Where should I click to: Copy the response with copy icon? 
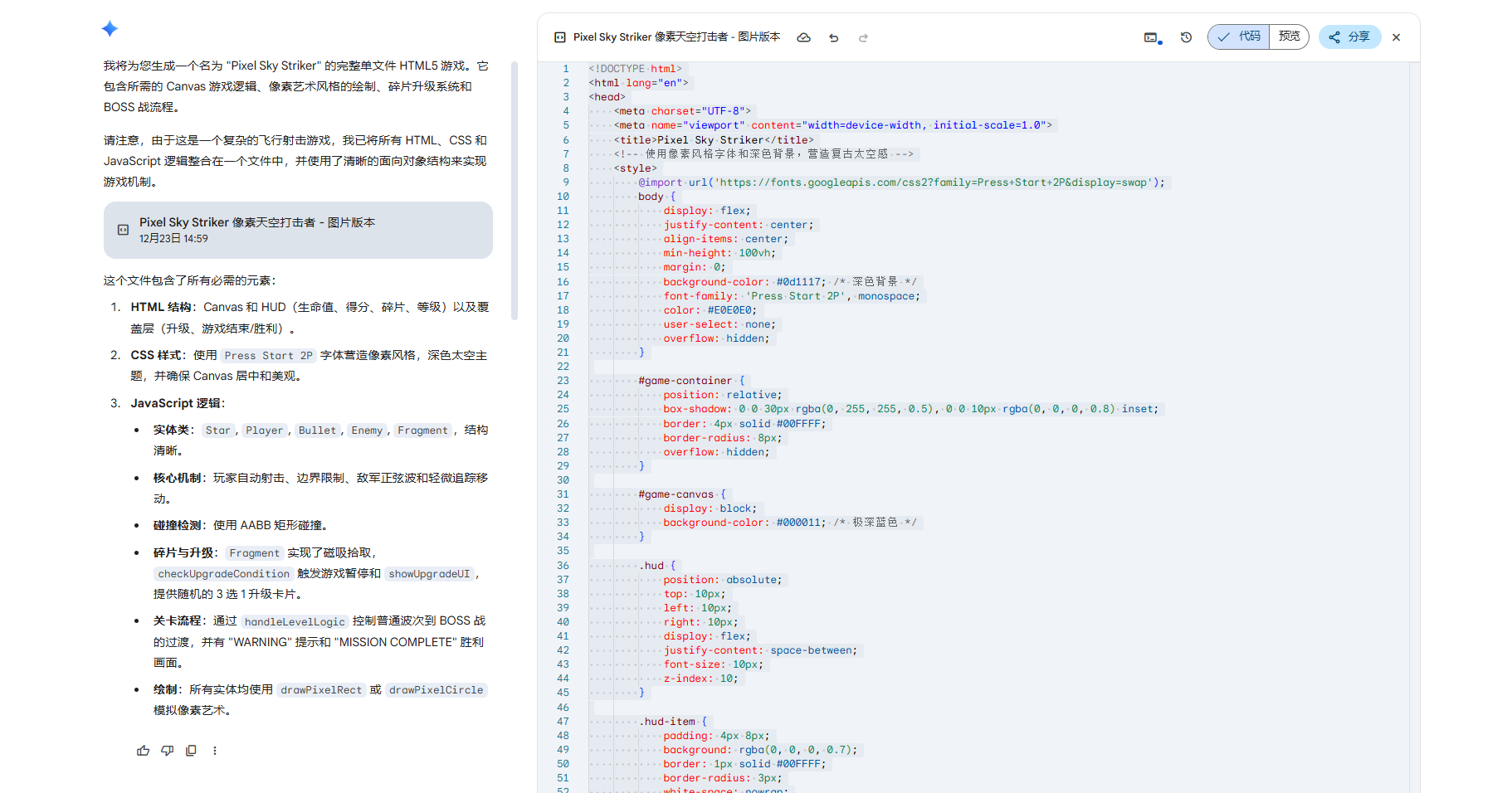tap(191, 751)
